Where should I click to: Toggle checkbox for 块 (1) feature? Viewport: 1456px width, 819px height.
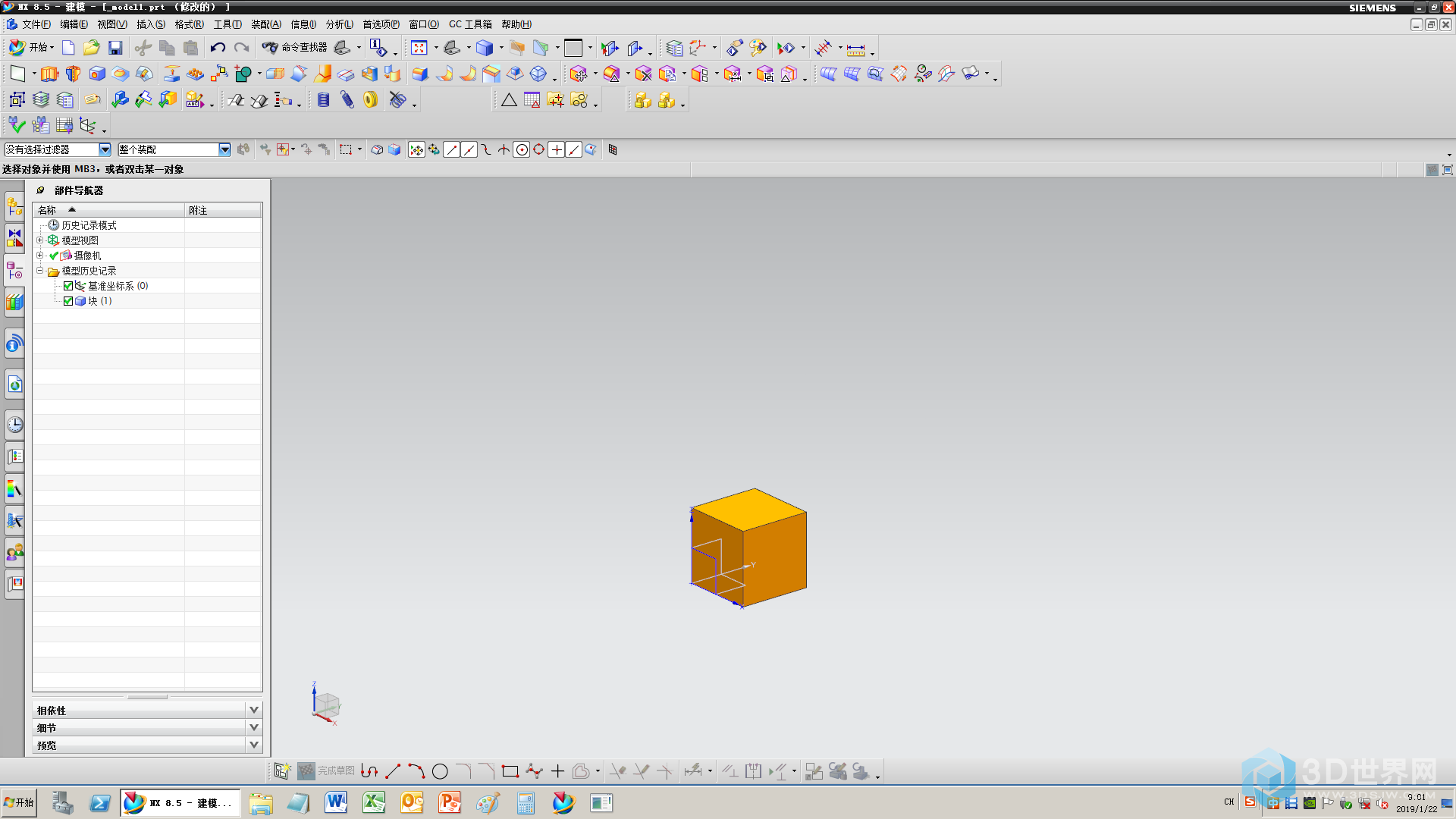[68, 301]
